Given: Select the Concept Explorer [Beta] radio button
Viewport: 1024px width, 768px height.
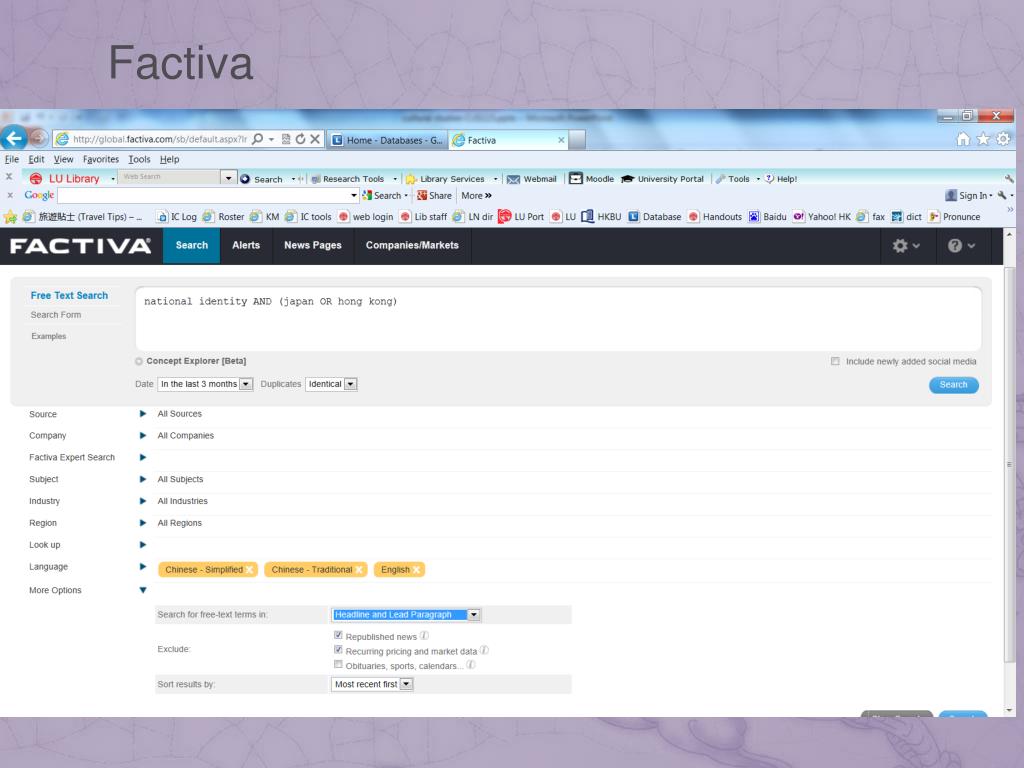Looking at the screenshot, I should point(138,361).
